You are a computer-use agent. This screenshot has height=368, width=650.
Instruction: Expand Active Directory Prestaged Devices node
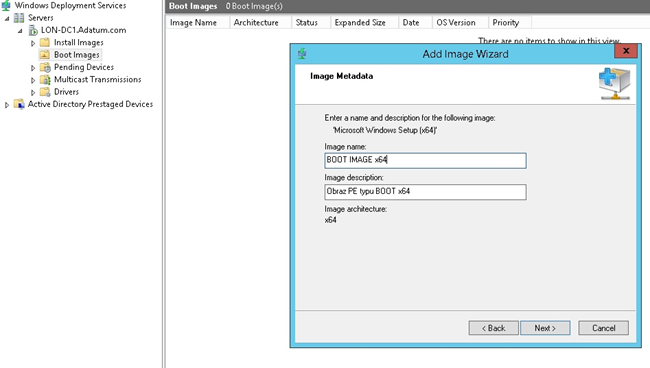7,105
